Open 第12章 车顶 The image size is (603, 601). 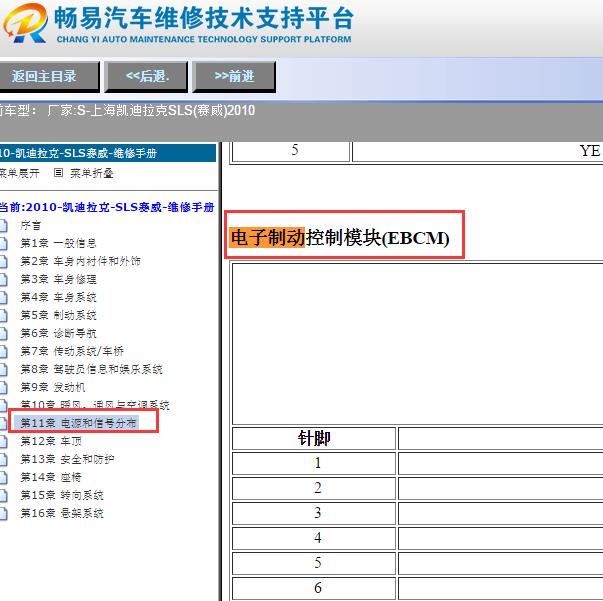click(51, 441)
